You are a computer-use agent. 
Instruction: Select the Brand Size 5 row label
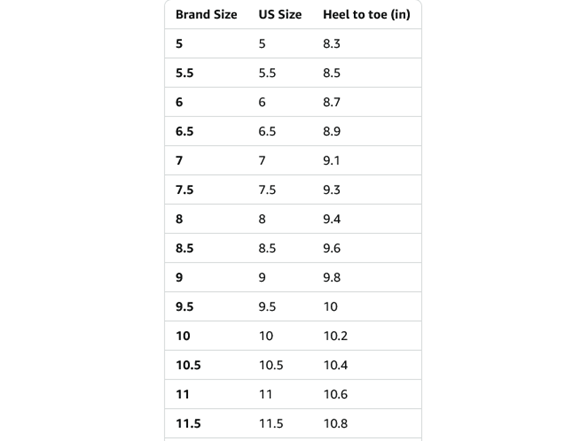click(x=179, y=44)
